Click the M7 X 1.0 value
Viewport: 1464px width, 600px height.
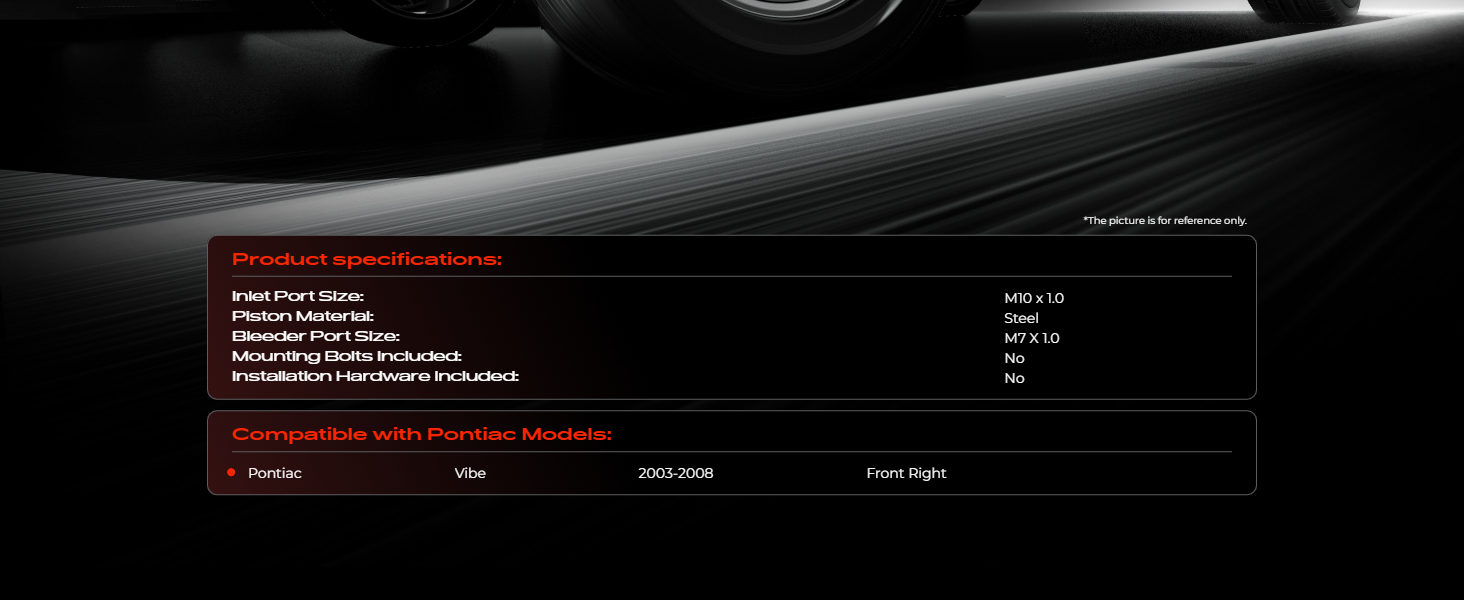click(x=1031, y=338)
